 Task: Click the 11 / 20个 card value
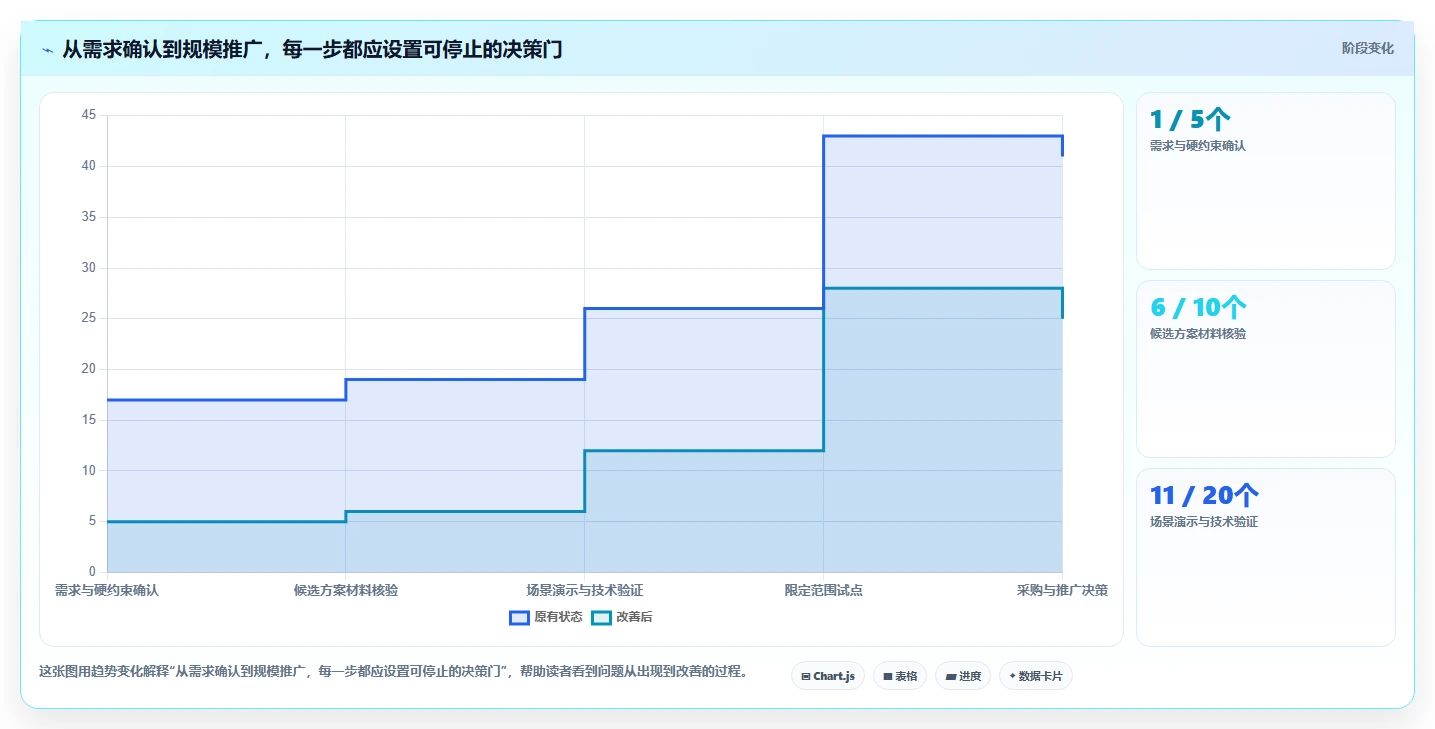(1204, 496)
